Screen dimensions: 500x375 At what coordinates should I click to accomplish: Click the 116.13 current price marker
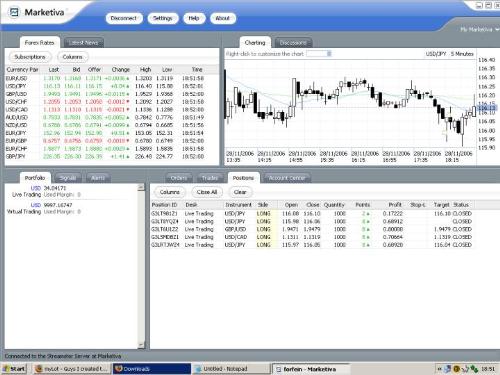click(x=487, y=108)
